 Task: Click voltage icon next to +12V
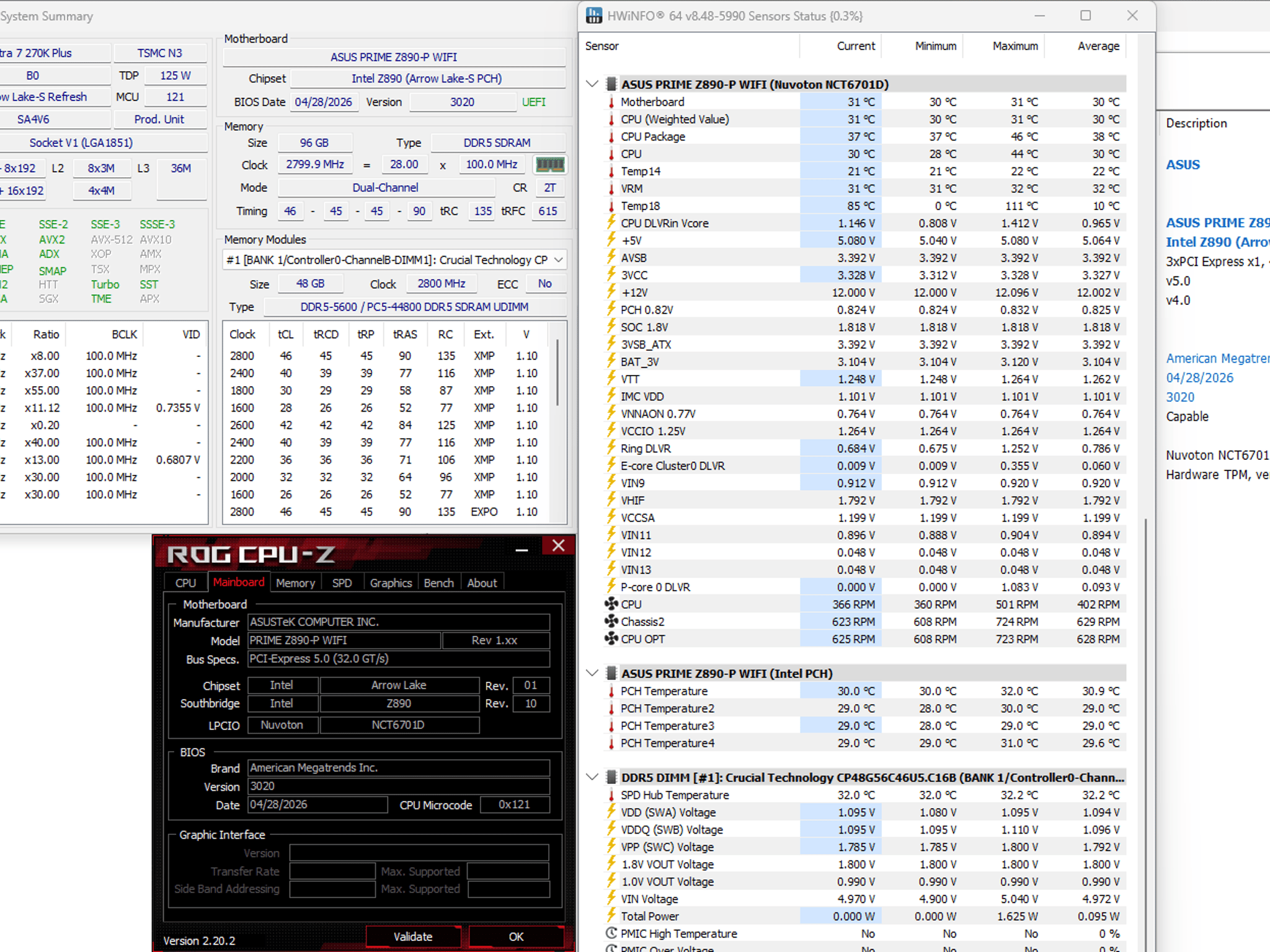[x=611, y=292]
